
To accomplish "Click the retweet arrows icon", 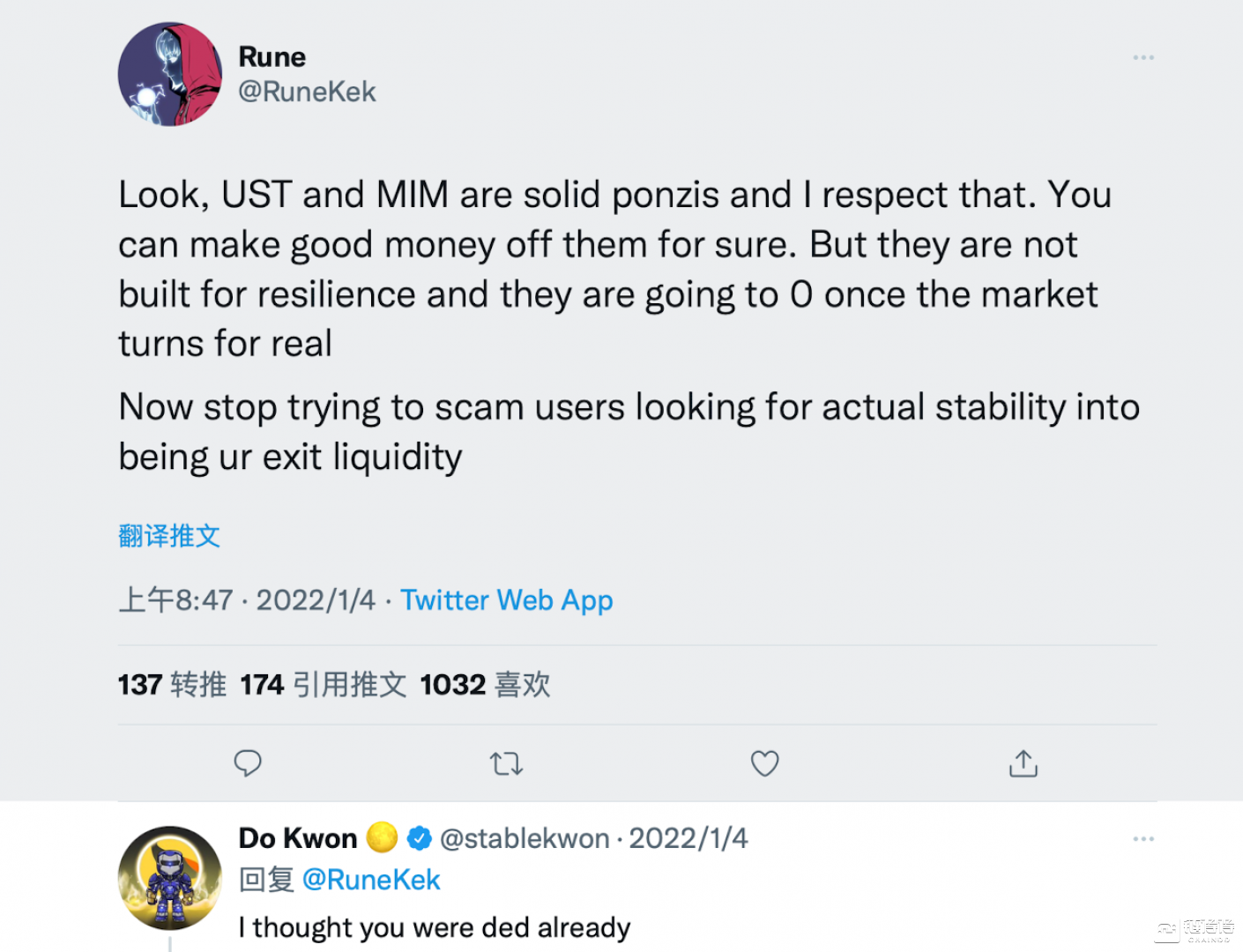I will pyautogui.click(x=506, y=763).
